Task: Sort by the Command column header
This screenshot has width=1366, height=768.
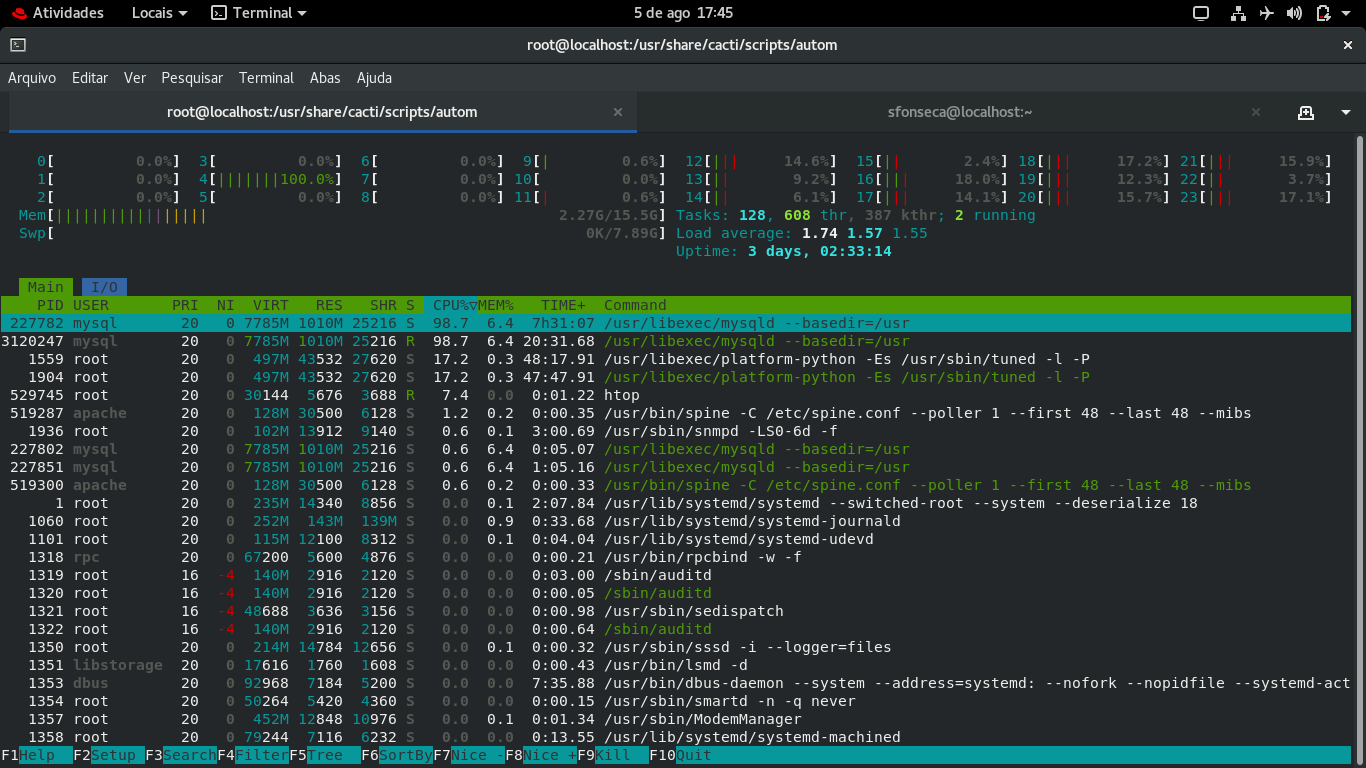Action: pos(635,305)
